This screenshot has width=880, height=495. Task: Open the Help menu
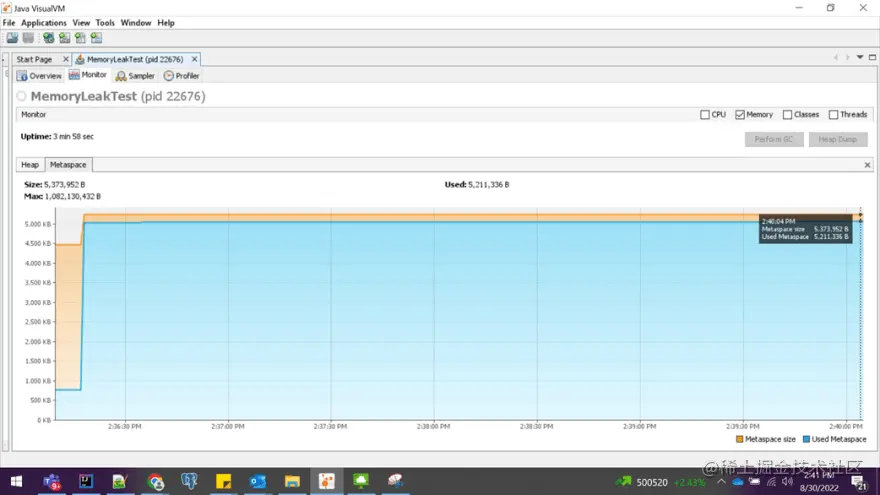(166, 23)
